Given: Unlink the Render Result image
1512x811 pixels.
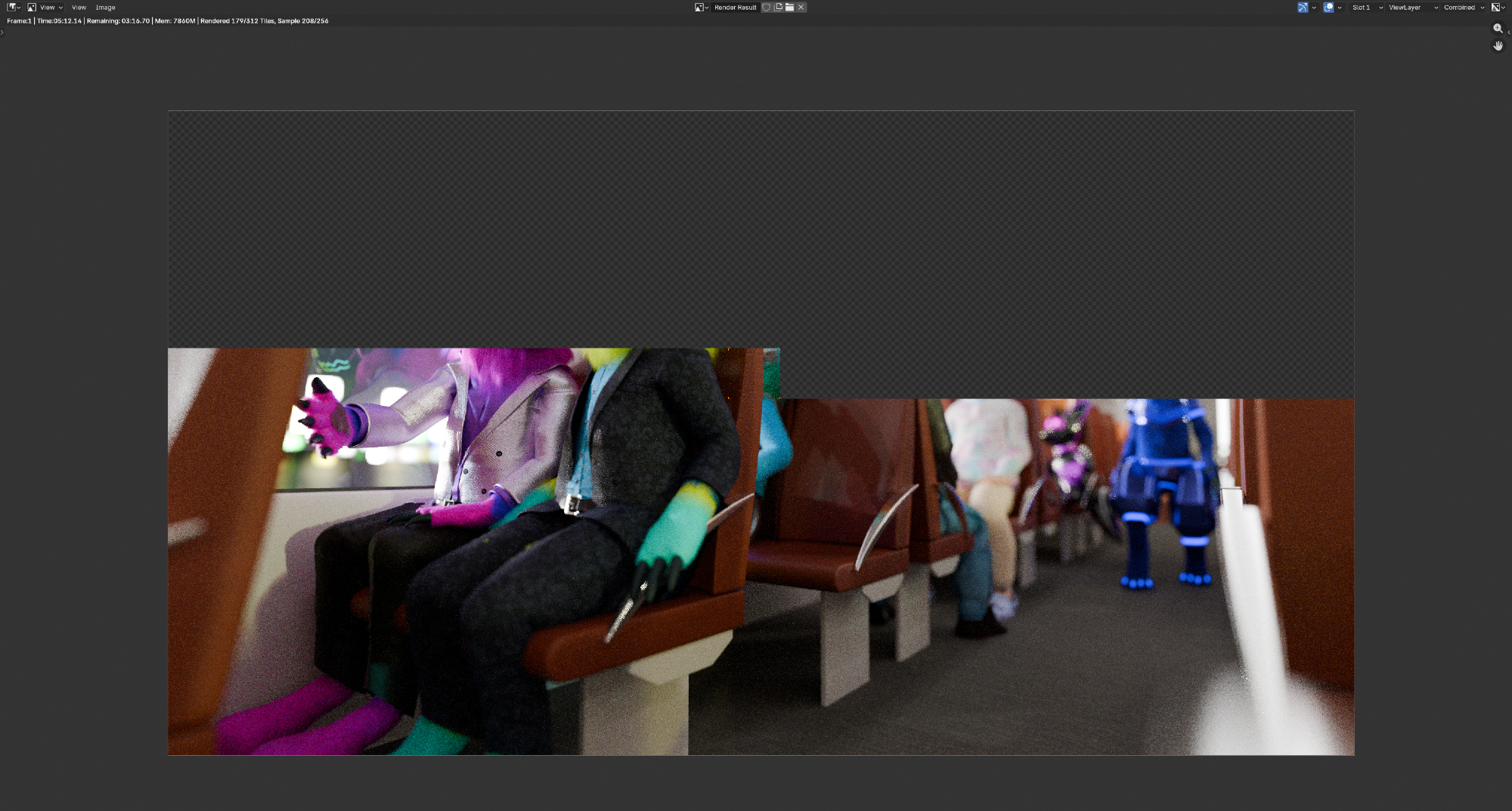Looking at the screenshot, I should tap(801, 8).
